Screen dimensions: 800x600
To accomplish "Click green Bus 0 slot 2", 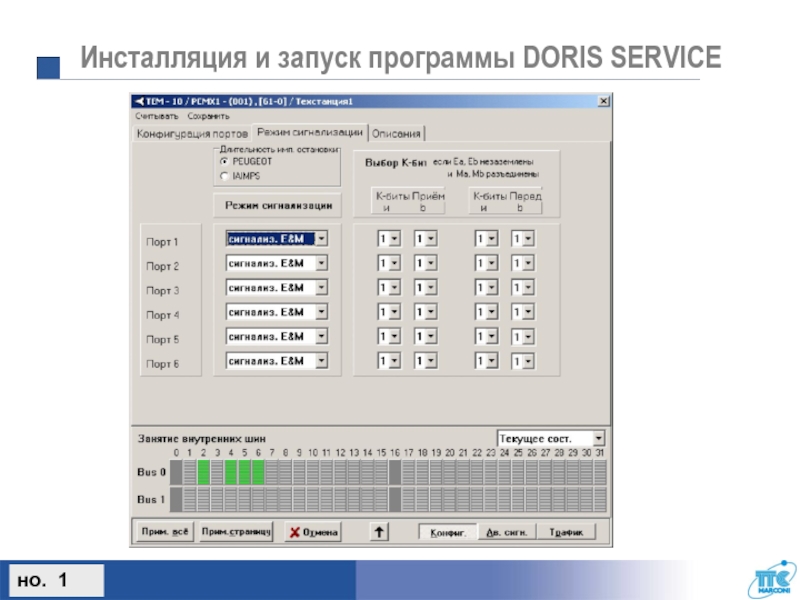I will click(x=204, y=472).
